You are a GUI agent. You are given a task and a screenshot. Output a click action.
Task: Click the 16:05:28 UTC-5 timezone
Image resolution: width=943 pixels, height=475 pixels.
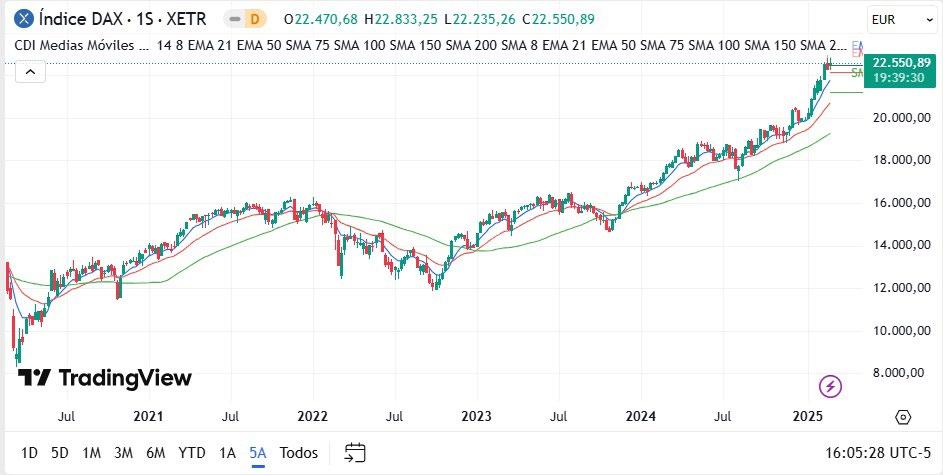pos(879,453)
